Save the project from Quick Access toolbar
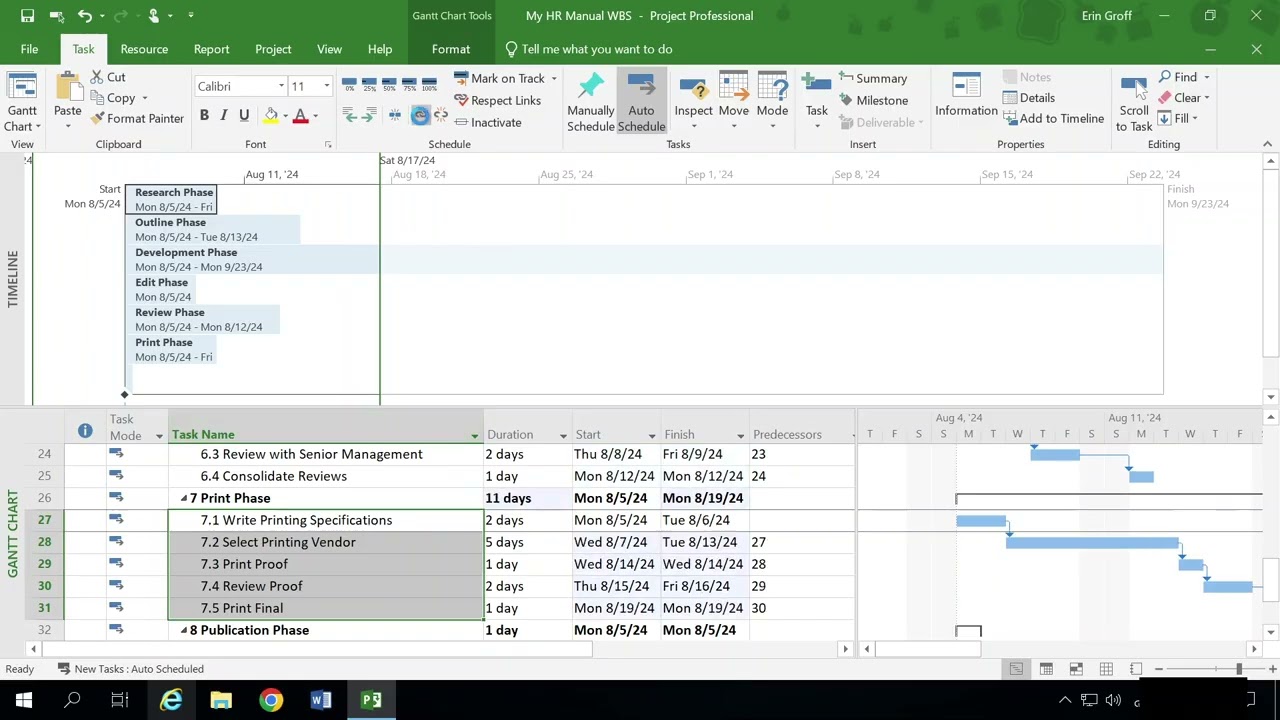 pos(28,16)
